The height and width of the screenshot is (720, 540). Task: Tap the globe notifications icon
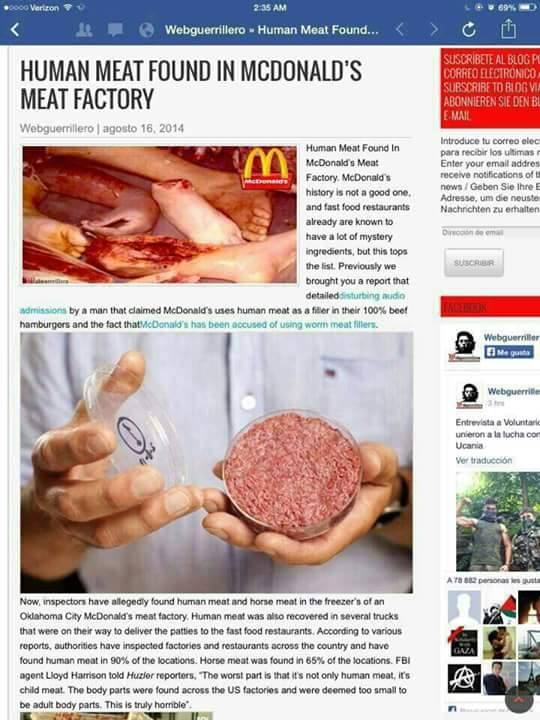[146, 30]
